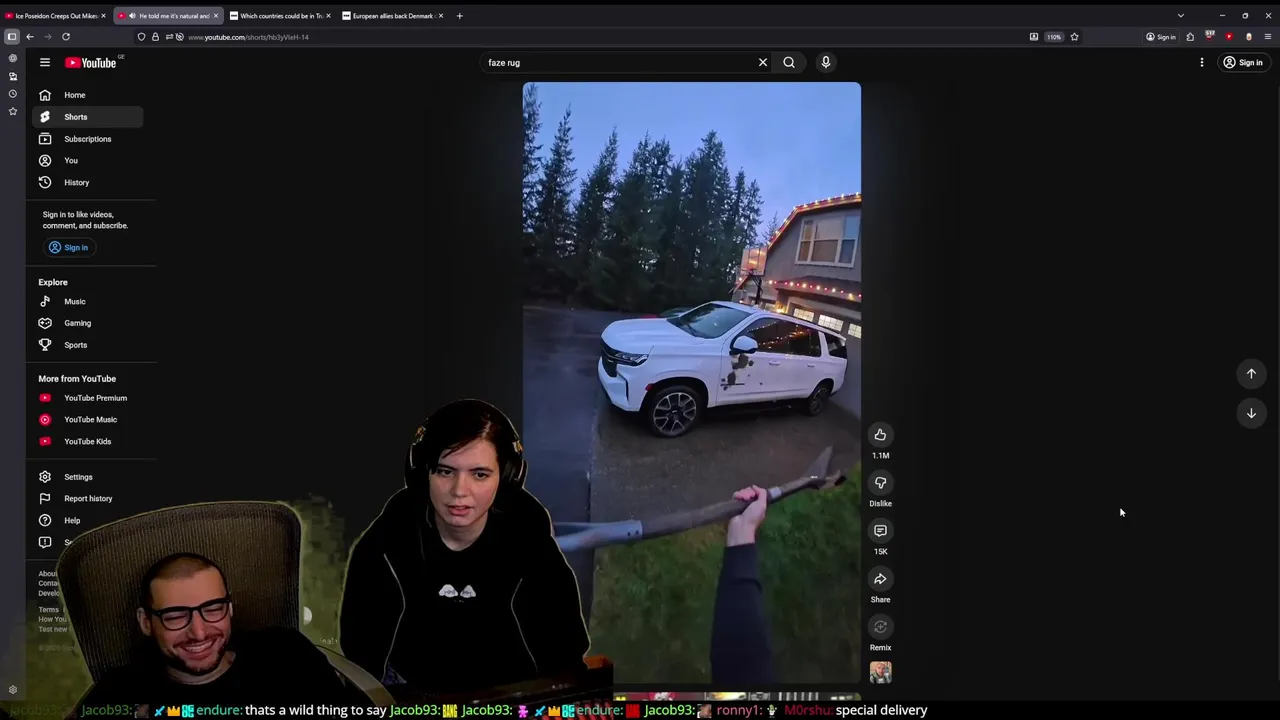Open Subscriptions in the sidebar

[87, 139]
